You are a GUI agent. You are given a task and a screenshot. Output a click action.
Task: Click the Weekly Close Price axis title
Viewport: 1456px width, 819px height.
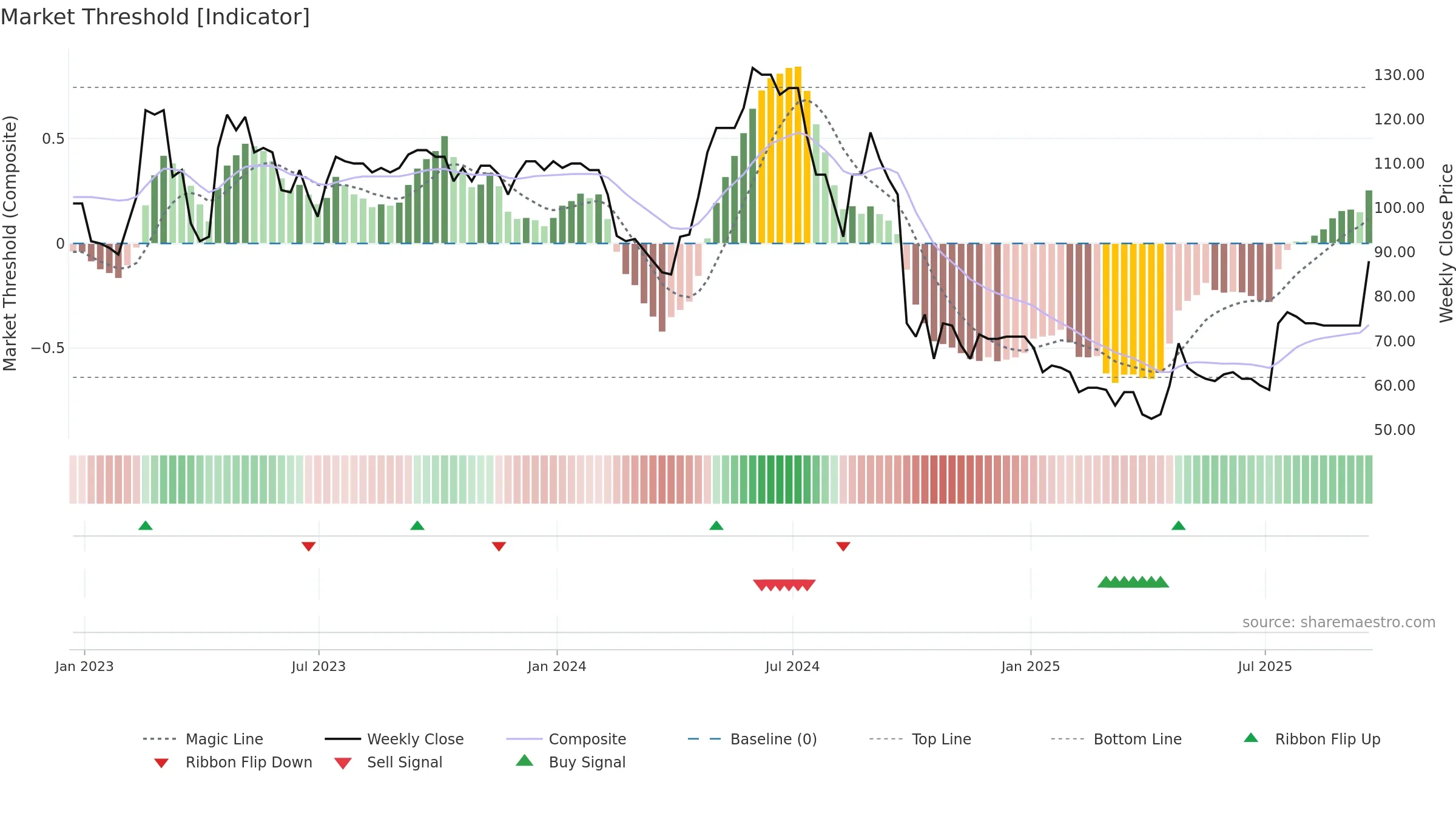pos(1446,243)
